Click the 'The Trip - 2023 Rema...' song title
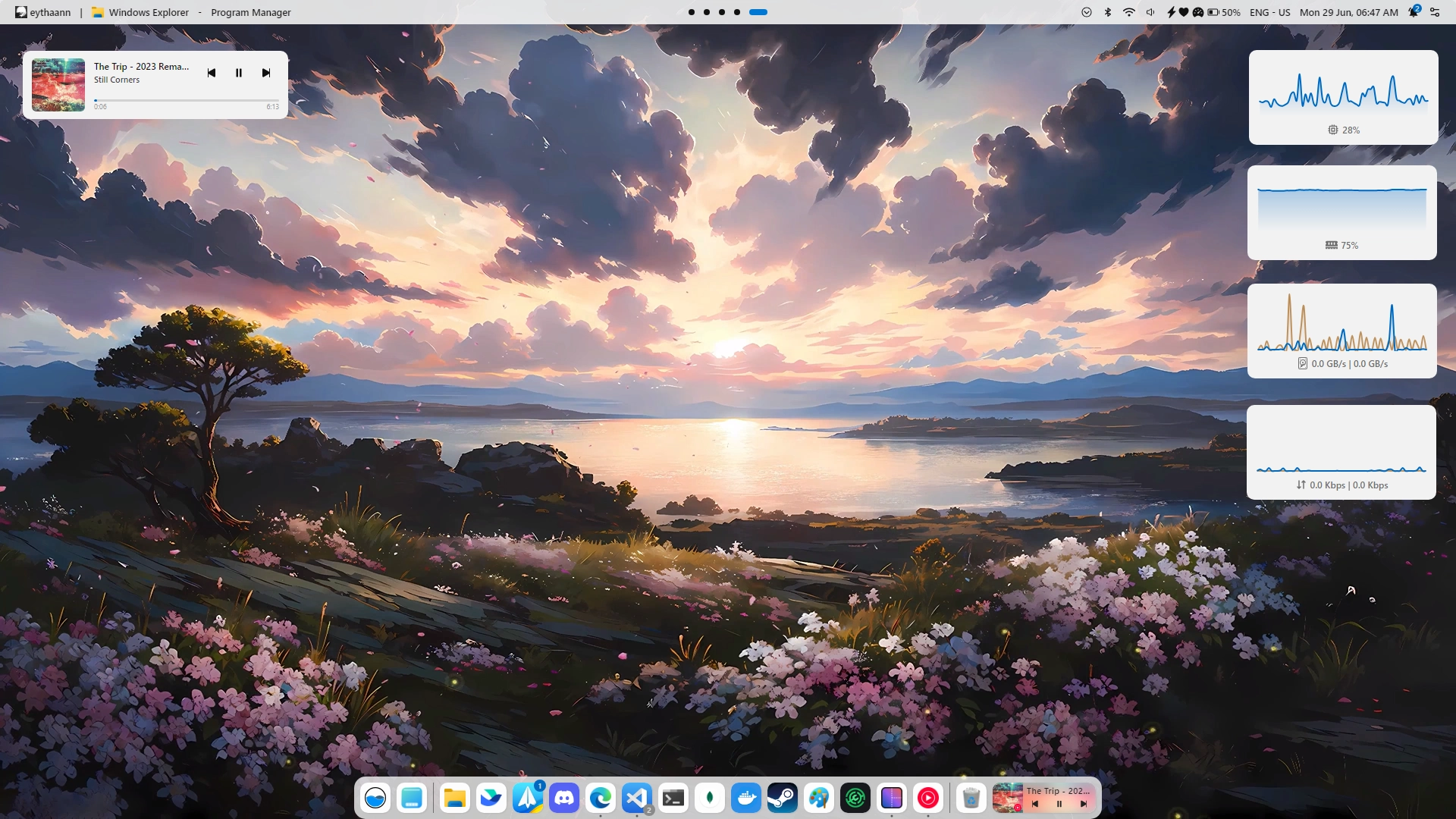Viewport: 1456px width, 819px height. tap(142, 67)
